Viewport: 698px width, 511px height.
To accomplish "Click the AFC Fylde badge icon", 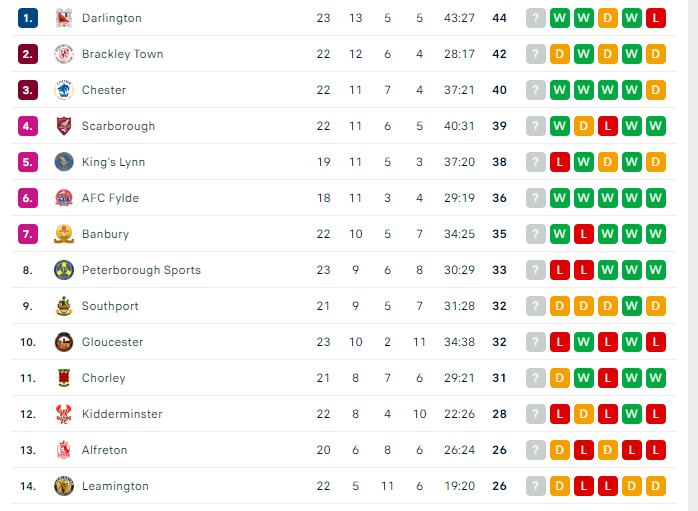I will (x=64, y=198).
